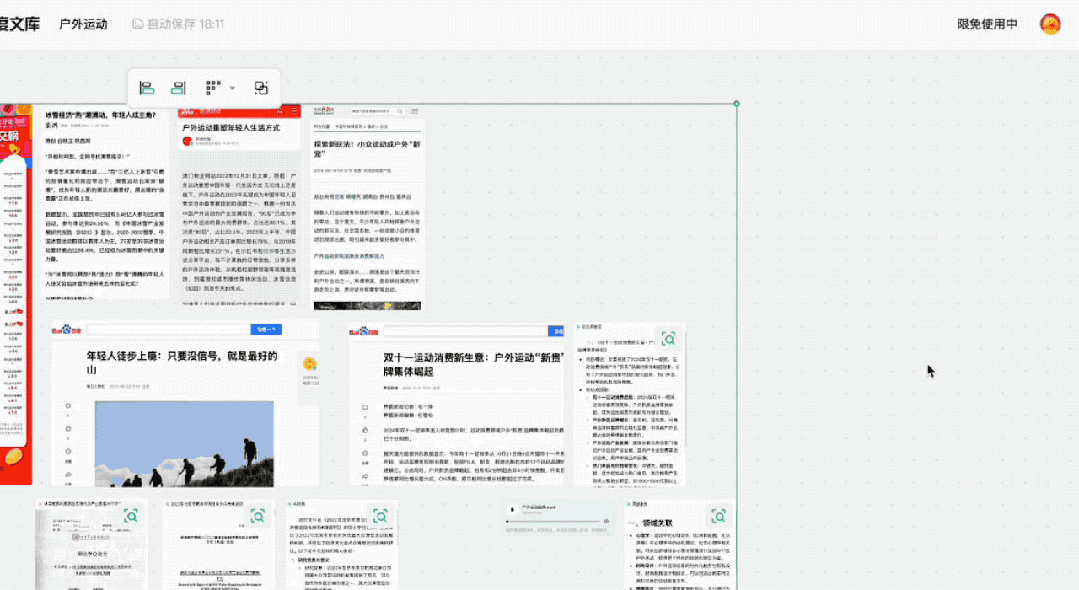Click the hamburger menu in red-header article card

point(294,110)
